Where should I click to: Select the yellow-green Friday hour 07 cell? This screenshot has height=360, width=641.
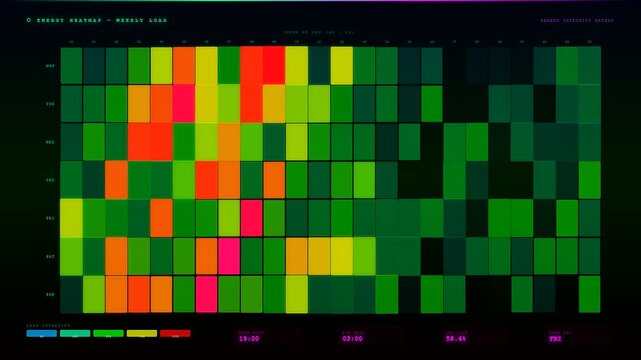tap(229, 218)
